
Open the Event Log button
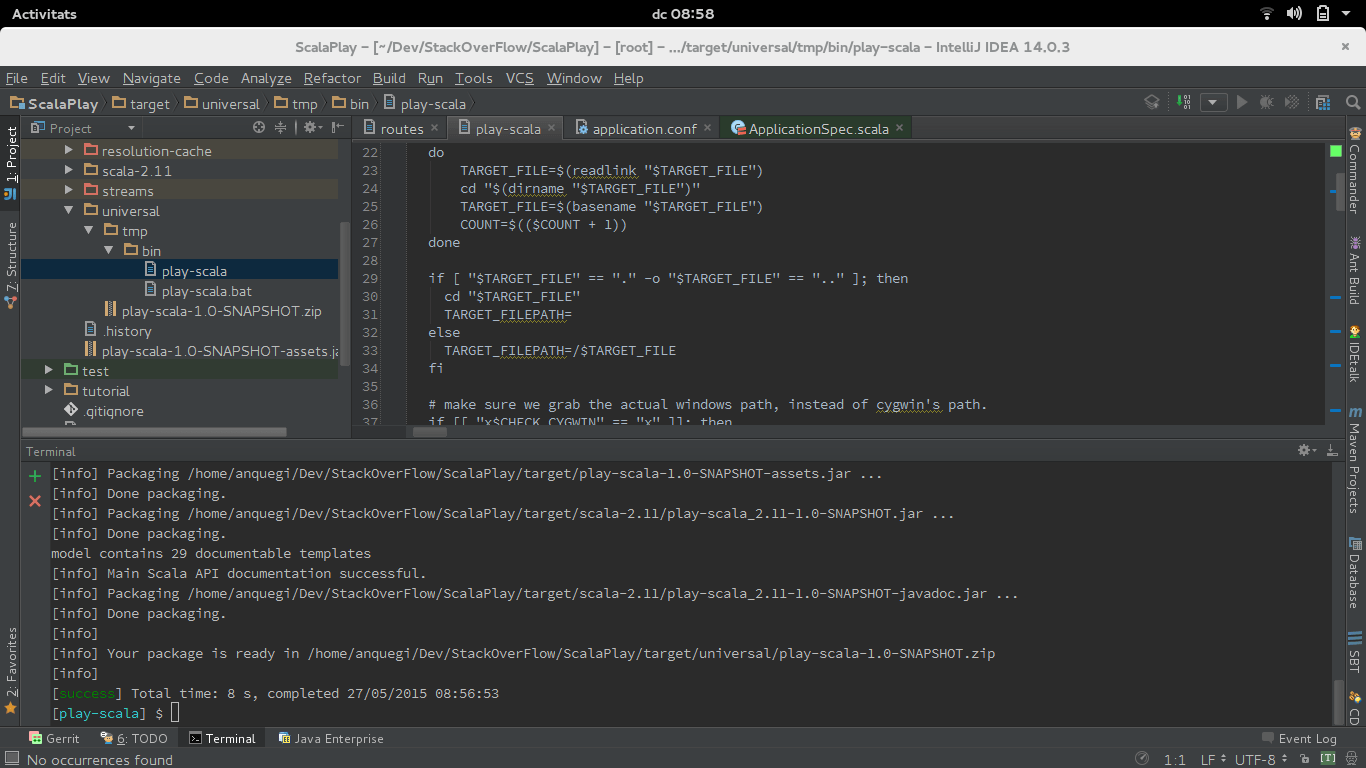1299,738
